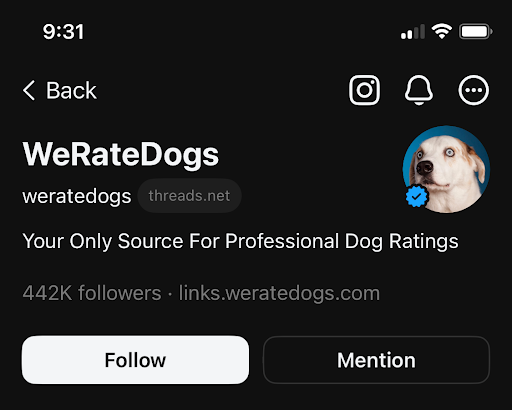Viewport: 512px width, 410px height.
Task: Tap the Back text label
Action: tap(71, 90)
